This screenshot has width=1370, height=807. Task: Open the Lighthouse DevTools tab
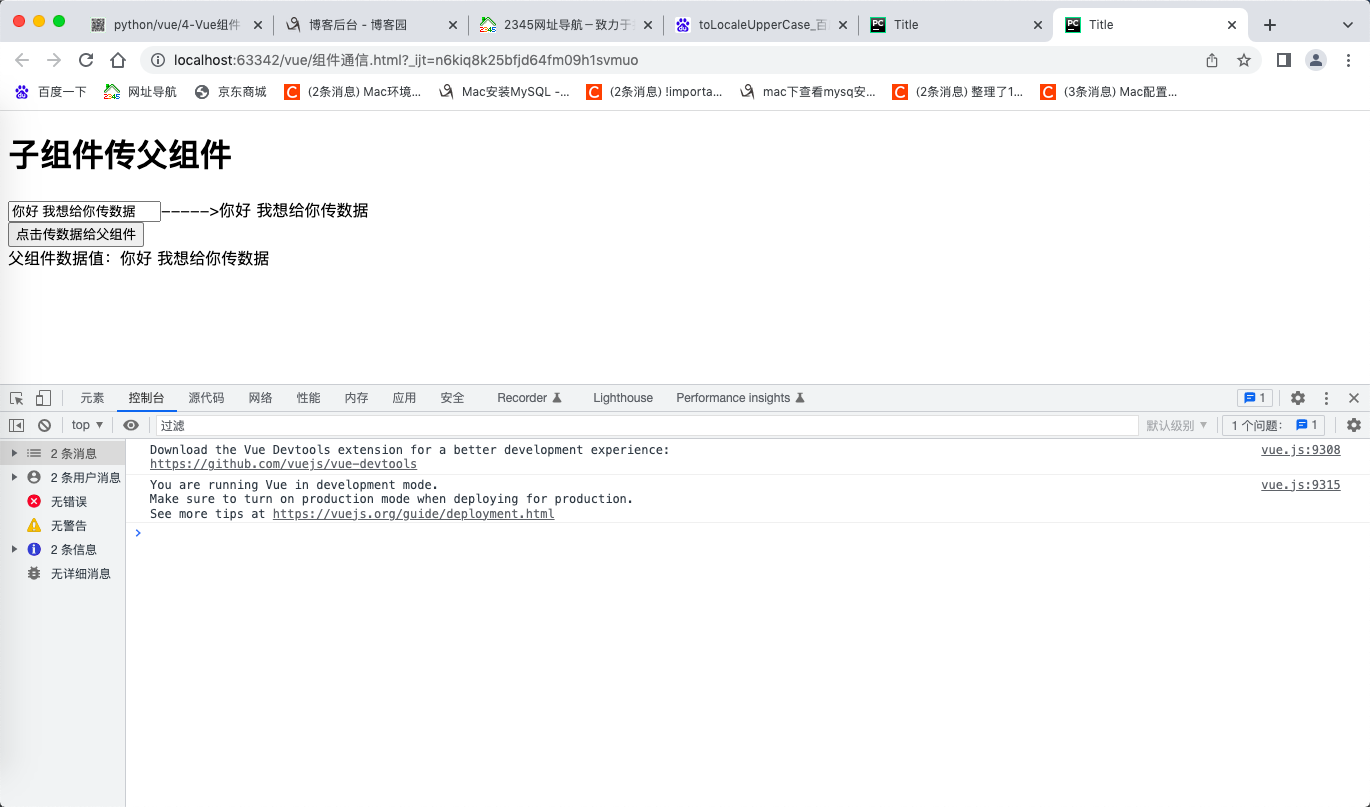tap(623, 398)
